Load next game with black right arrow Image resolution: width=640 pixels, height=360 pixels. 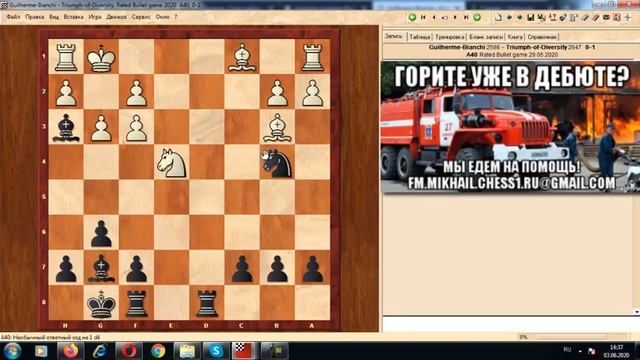click(520, 17)
